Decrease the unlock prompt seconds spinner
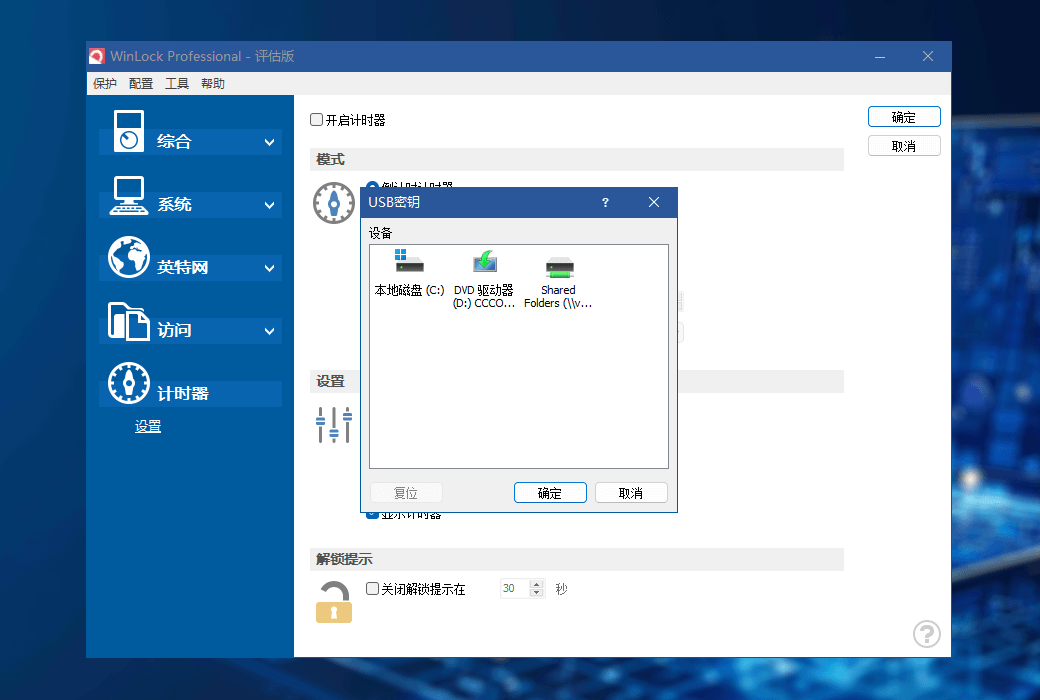 coord(537,593)
